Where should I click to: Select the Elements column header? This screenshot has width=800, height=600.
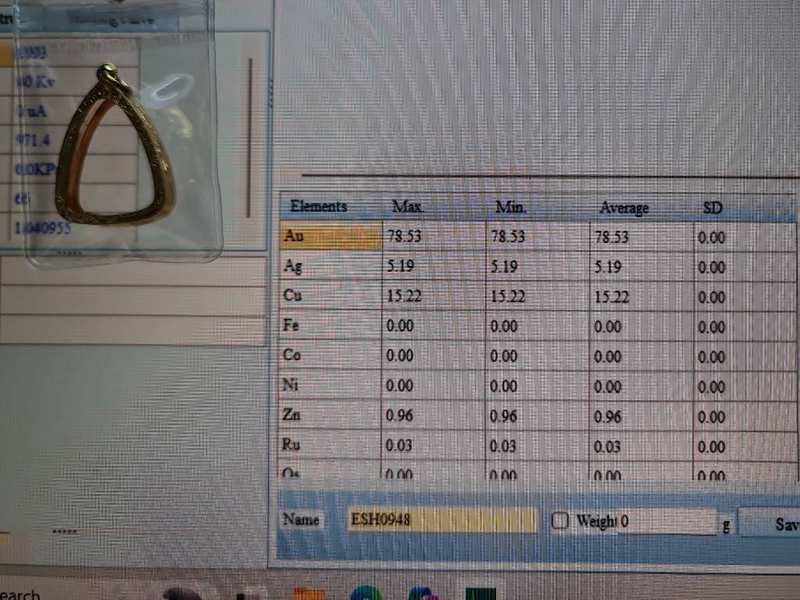point(318,206)
